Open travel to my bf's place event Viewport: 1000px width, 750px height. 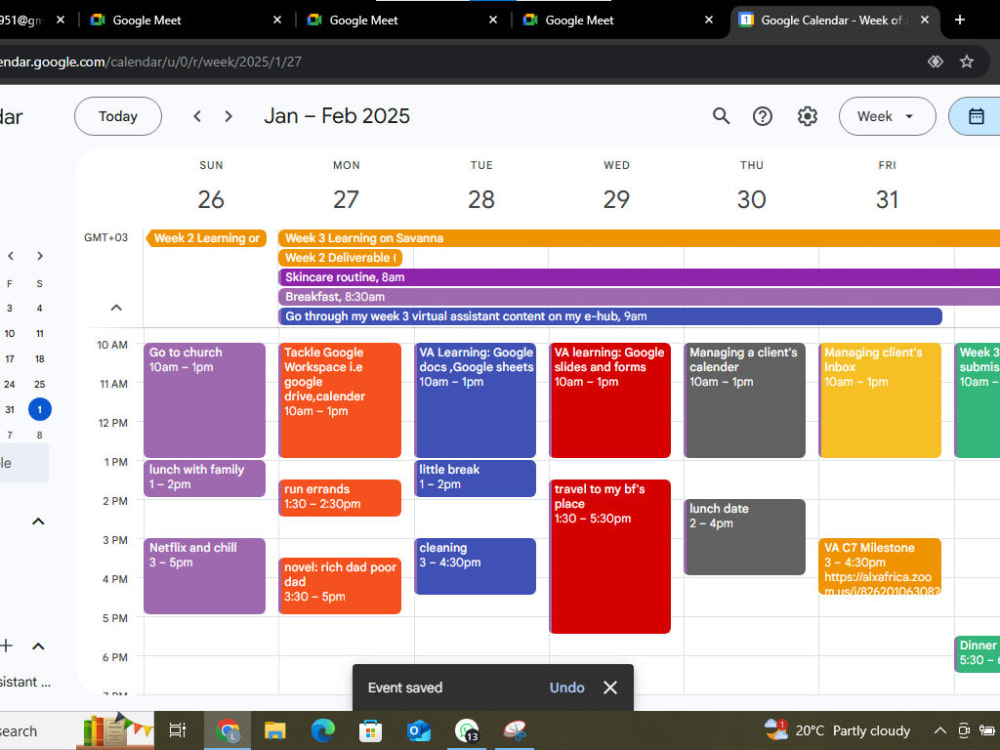(x=610, y=556)
